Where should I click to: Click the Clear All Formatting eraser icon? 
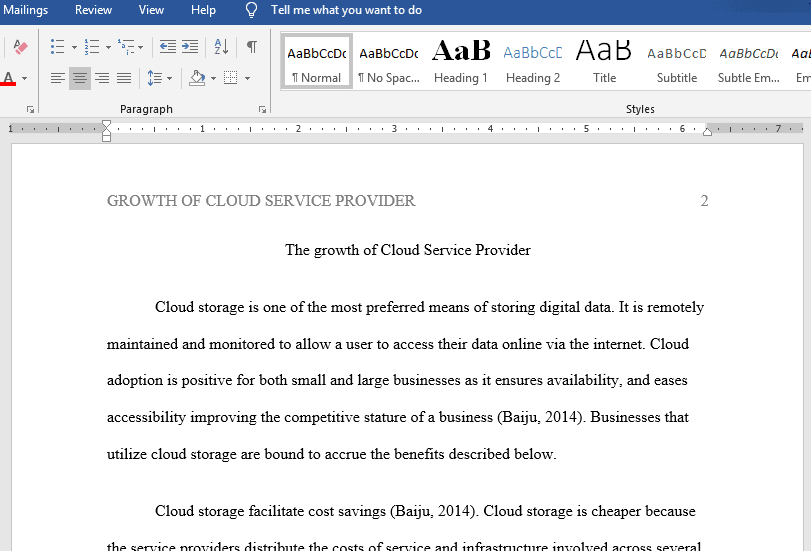(x=20, y=47)
